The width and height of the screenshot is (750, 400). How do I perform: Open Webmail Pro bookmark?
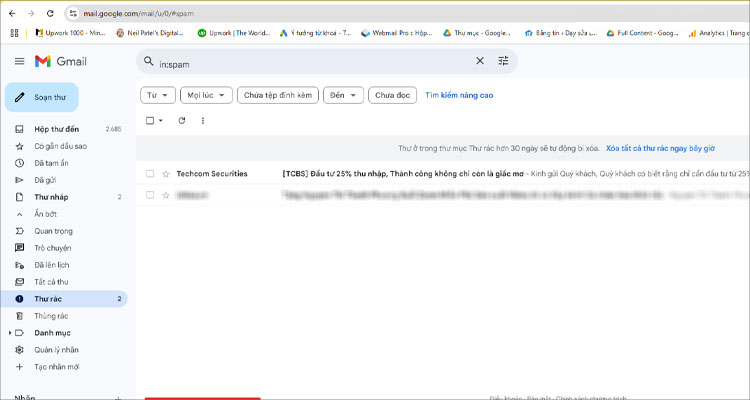point(397,33)
